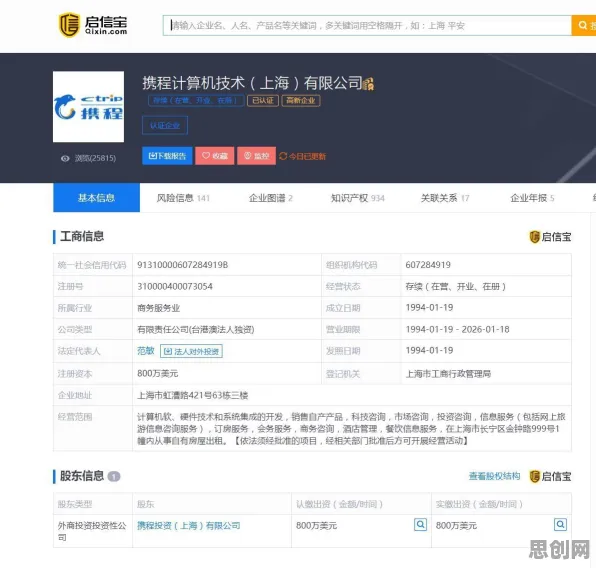The image size is (596, 568).
Task: Open the 企业图谱 tab
Action: tap(271, 198)
